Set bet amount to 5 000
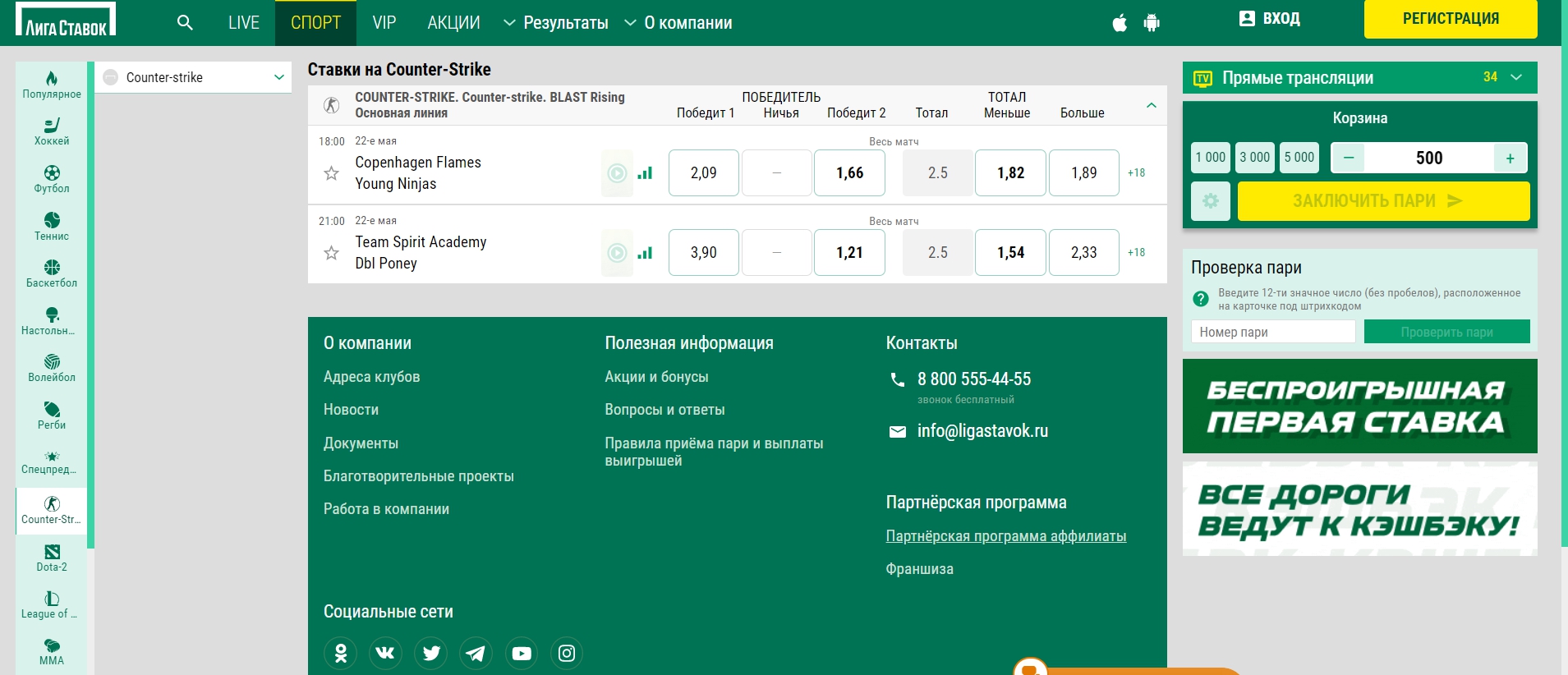 coord(1299,158)
